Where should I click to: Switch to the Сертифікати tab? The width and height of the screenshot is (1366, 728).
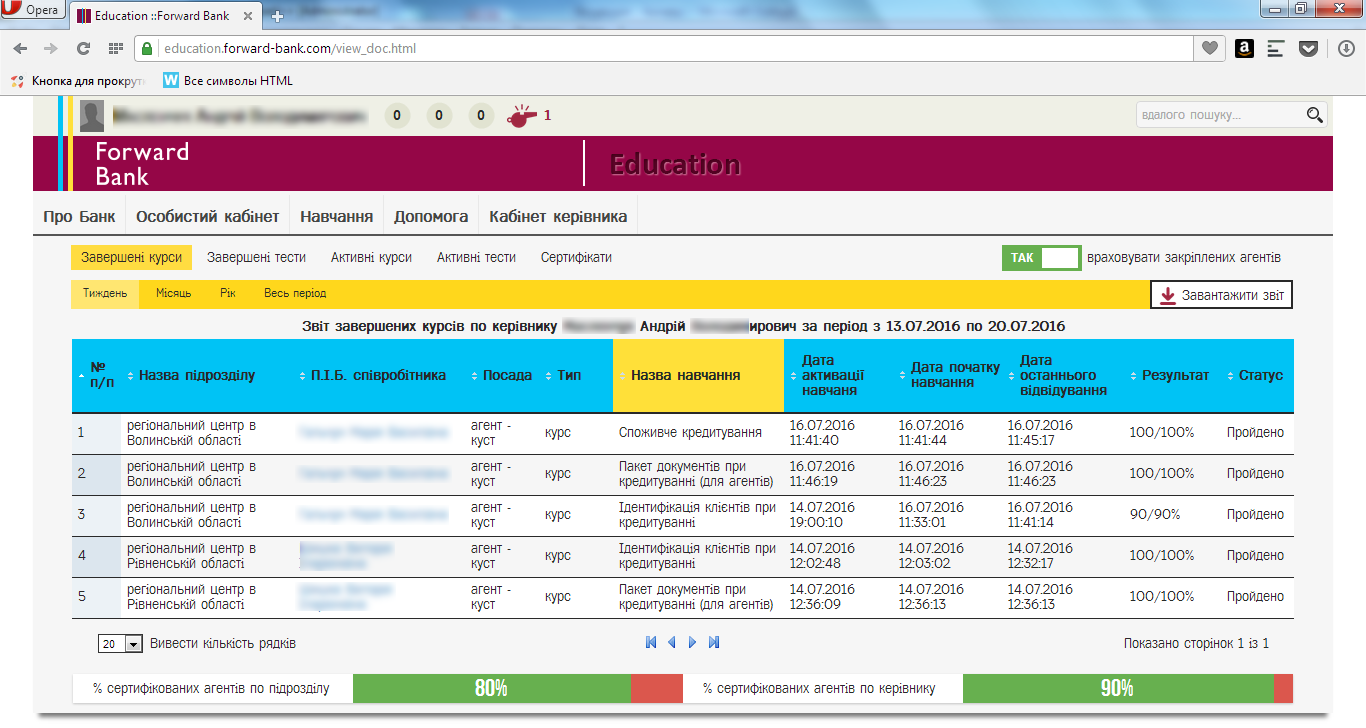click(576, 257)
